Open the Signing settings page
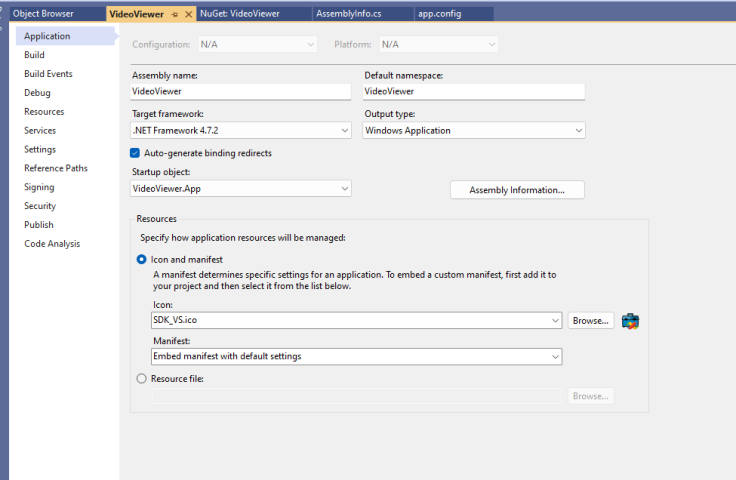736x480 pixels. [x=39, y=187]
